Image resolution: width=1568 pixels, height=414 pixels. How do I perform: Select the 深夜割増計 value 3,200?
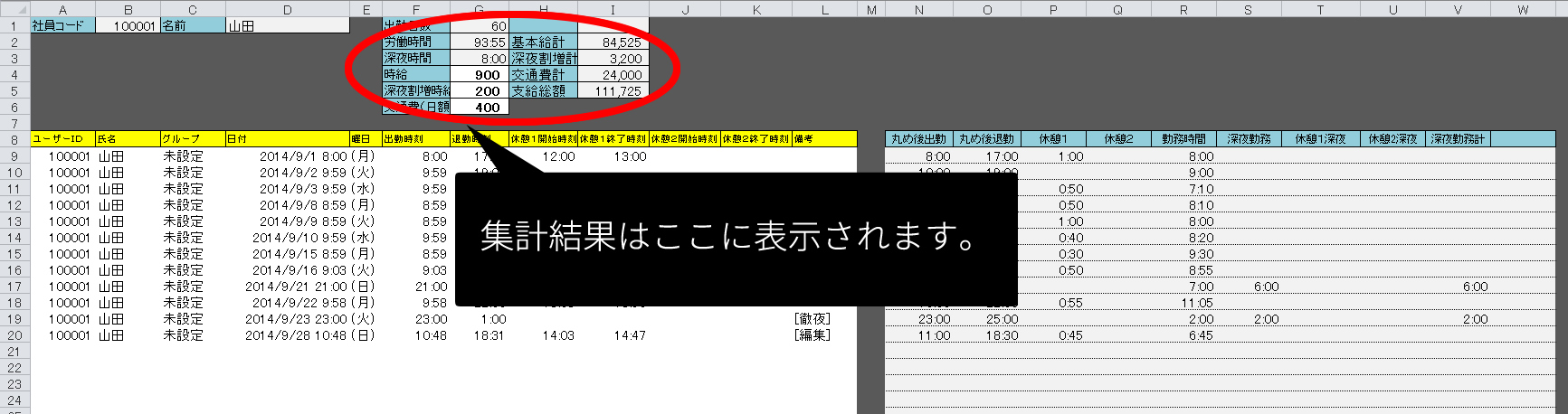pyautogui.click(x=613, y=58)
